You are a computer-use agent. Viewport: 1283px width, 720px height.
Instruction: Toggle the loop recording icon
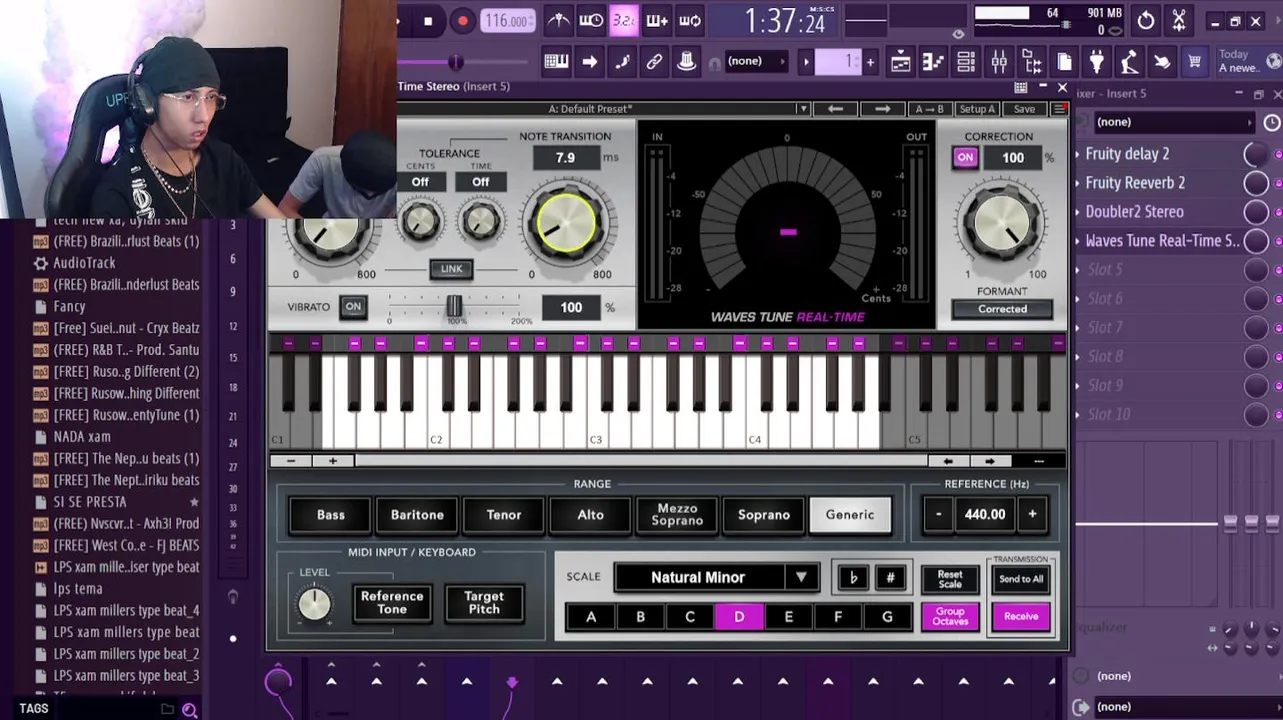coord(690,20)
